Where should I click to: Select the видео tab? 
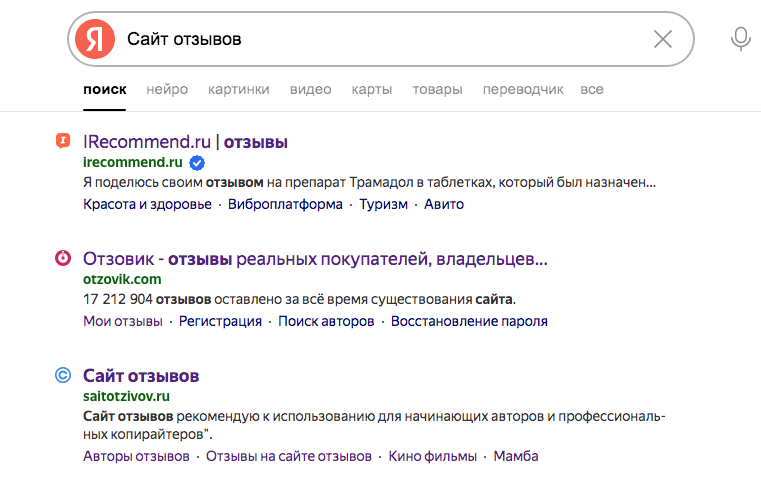(310, 89)
